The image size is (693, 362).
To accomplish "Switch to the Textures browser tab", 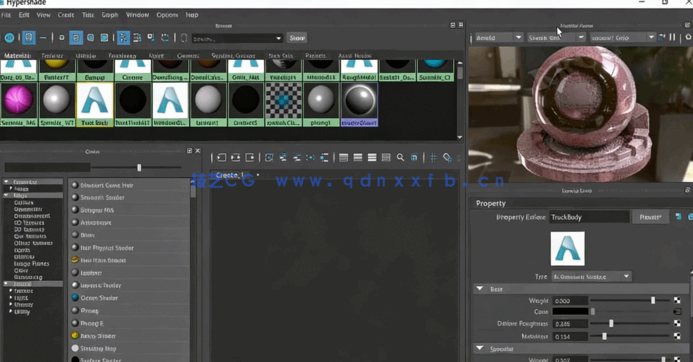I will 52,56.
